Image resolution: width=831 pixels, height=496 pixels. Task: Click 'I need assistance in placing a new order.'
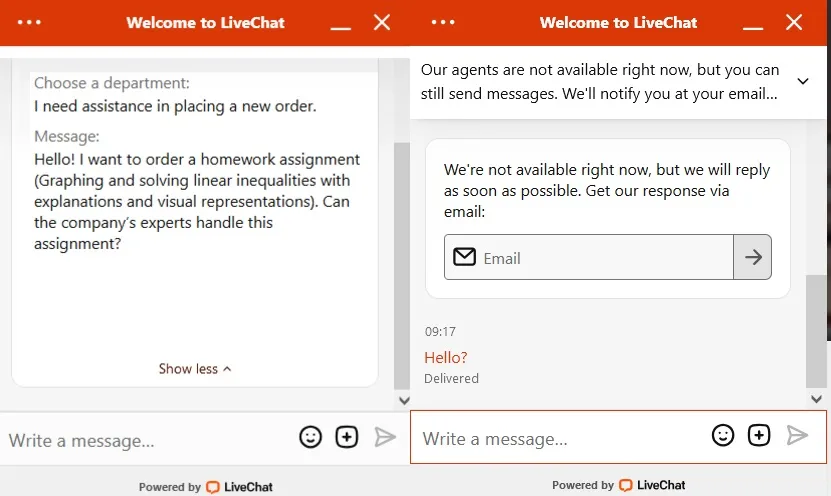[x=175, y=106]
